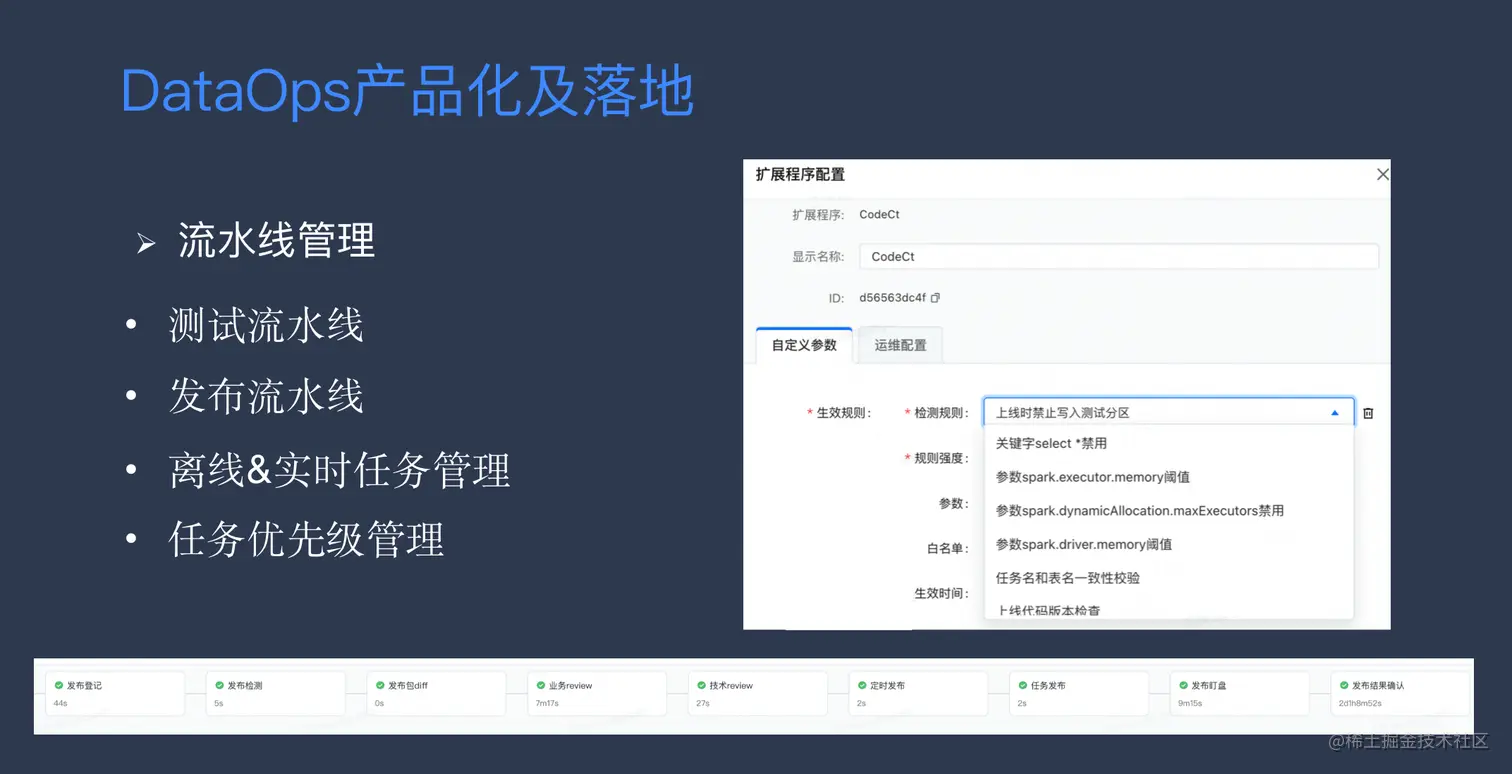Click the 27s duration text
The image size is (1512, 774).
tap(703, 703)
